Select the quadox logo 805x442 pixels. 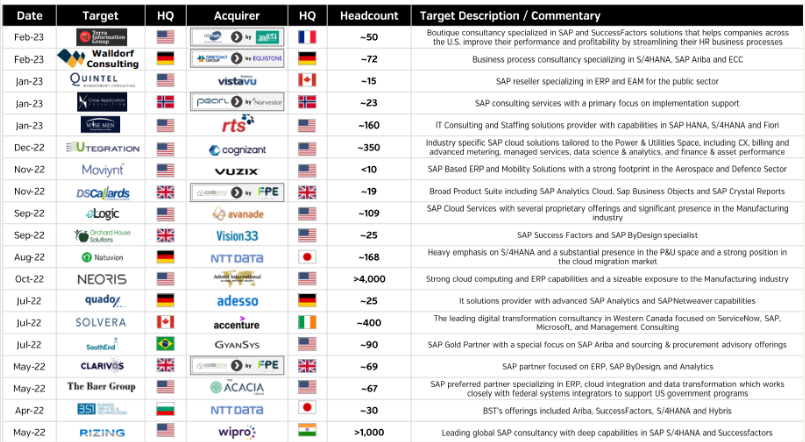click(104, 300)
